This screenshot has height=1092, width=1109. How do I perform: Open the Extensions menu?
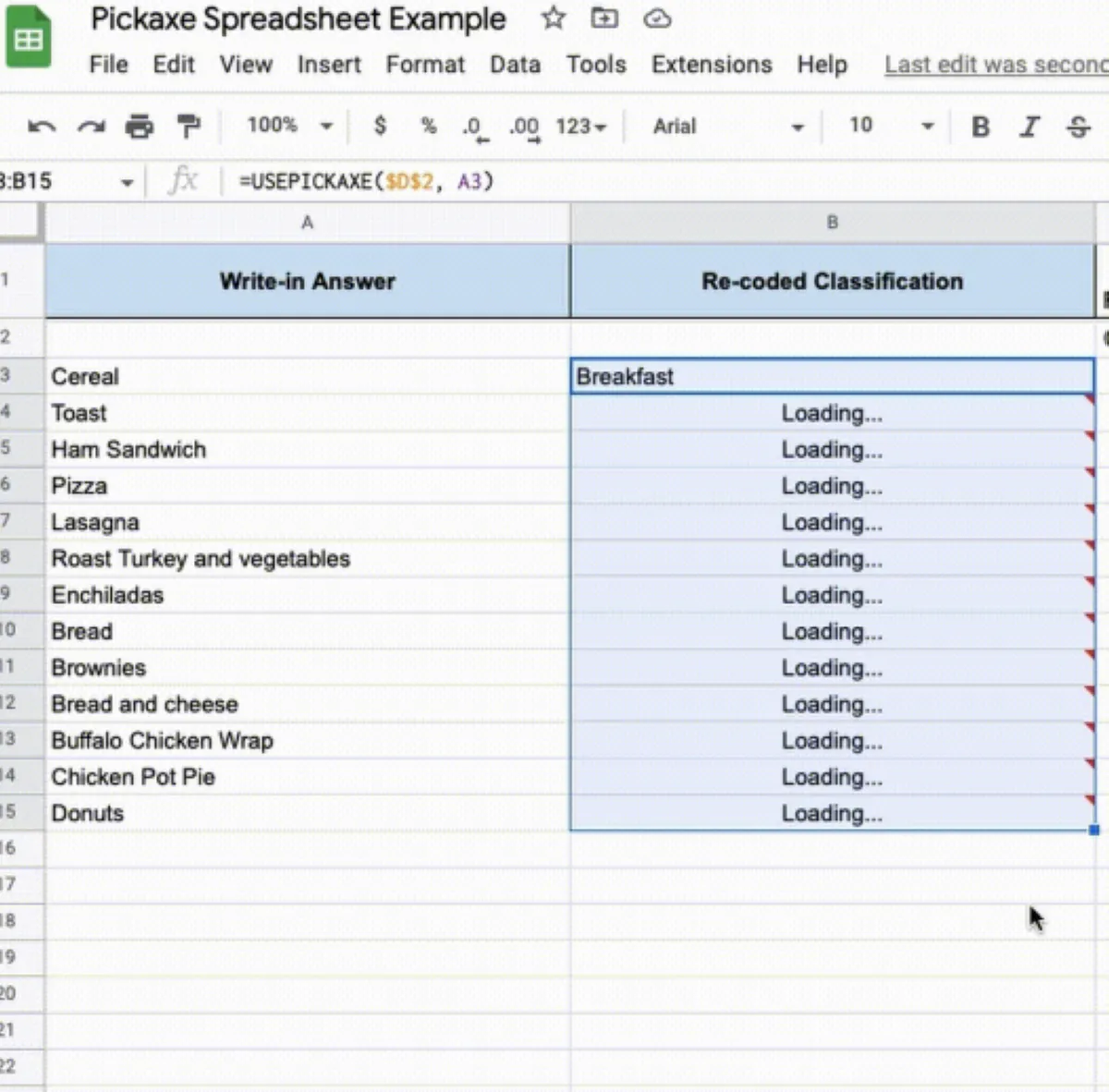pyautogui.click(x=711, y=65)
